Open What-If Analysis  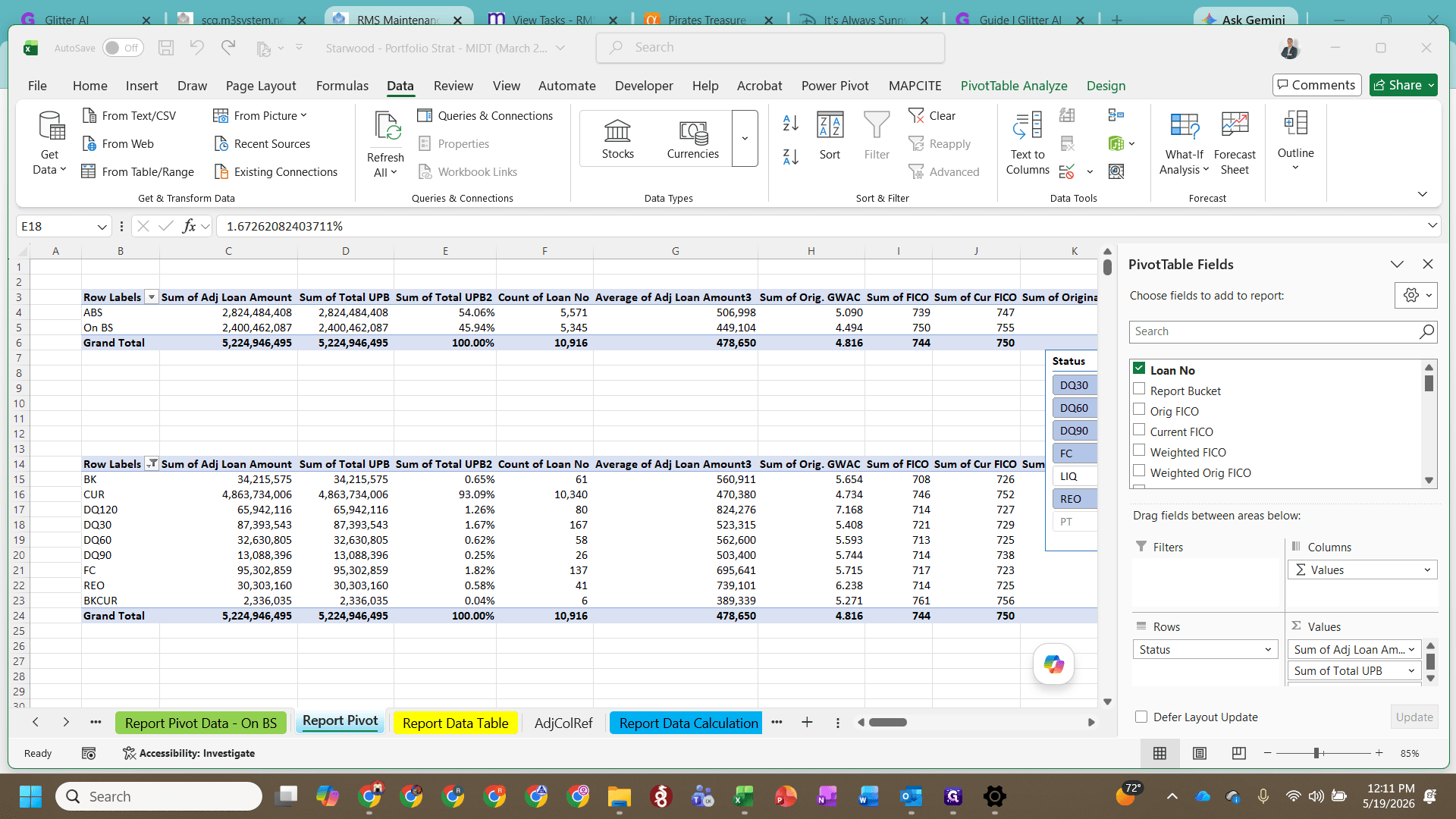[1184, 143]
